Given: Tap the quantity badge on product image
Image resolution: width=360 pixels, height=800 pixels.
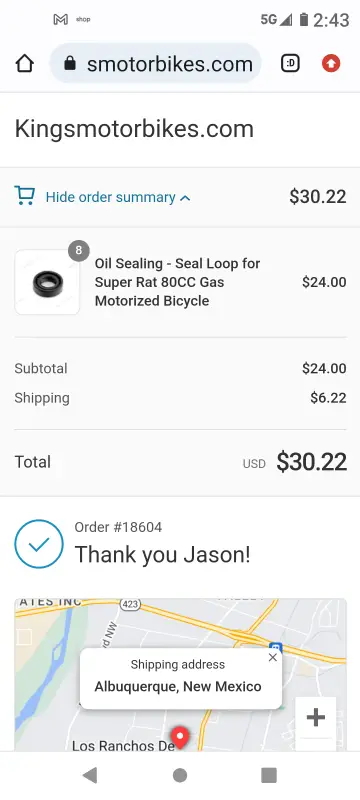Looking at the screenshot, I should coord(79,251).
